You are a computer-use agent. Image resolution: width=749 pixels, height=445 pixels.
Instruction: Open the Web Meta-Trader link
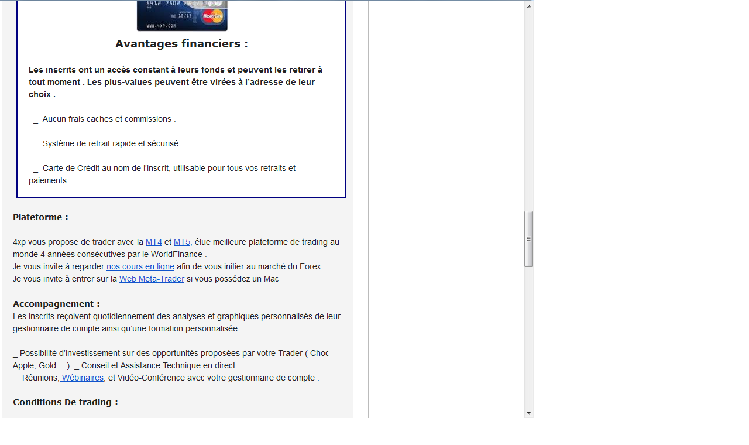click(151, 279)
